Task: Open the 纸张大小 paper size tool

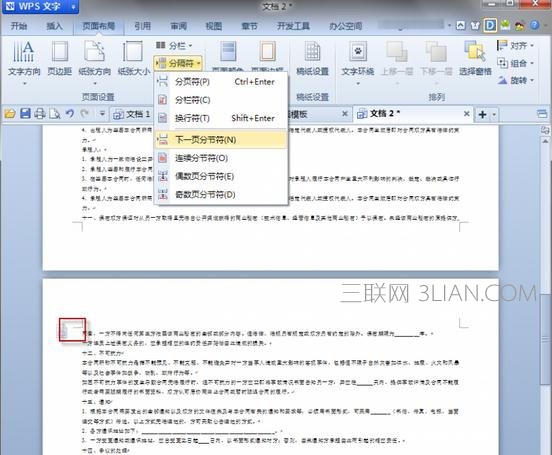Action: coord(133,52)
